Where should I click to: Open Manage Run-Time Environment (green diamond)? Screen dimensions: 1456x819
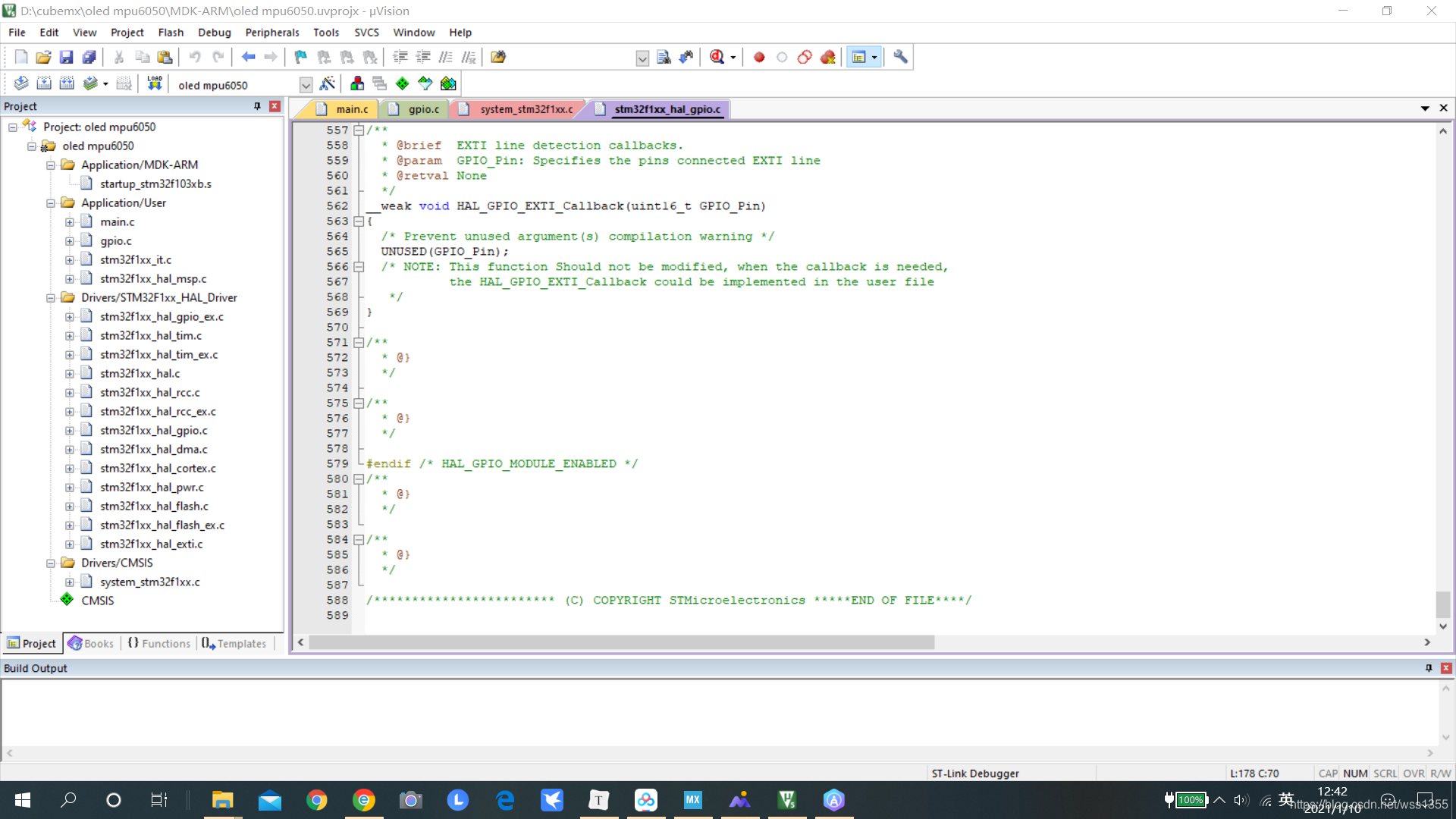click(x=403, y=83)
